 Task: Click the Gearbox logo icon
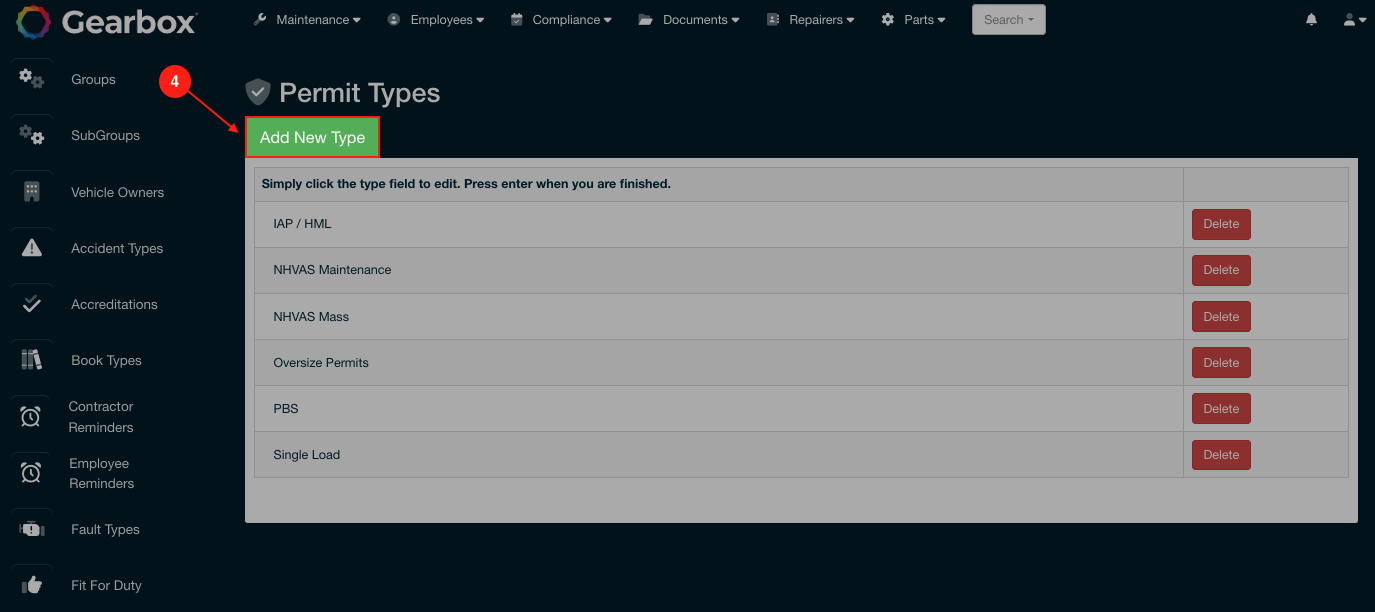[33, 21]
